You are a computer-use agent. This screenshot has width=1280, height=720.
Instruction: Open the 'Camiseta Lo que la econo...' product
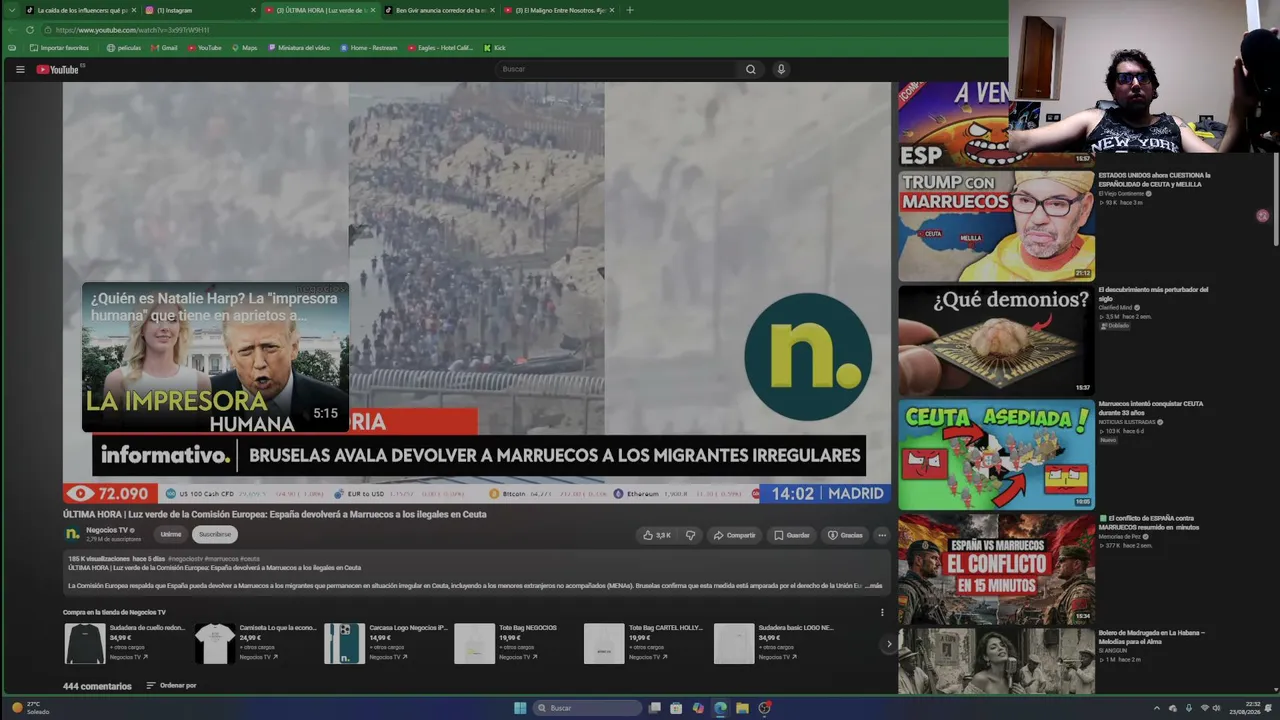(255, 643)
